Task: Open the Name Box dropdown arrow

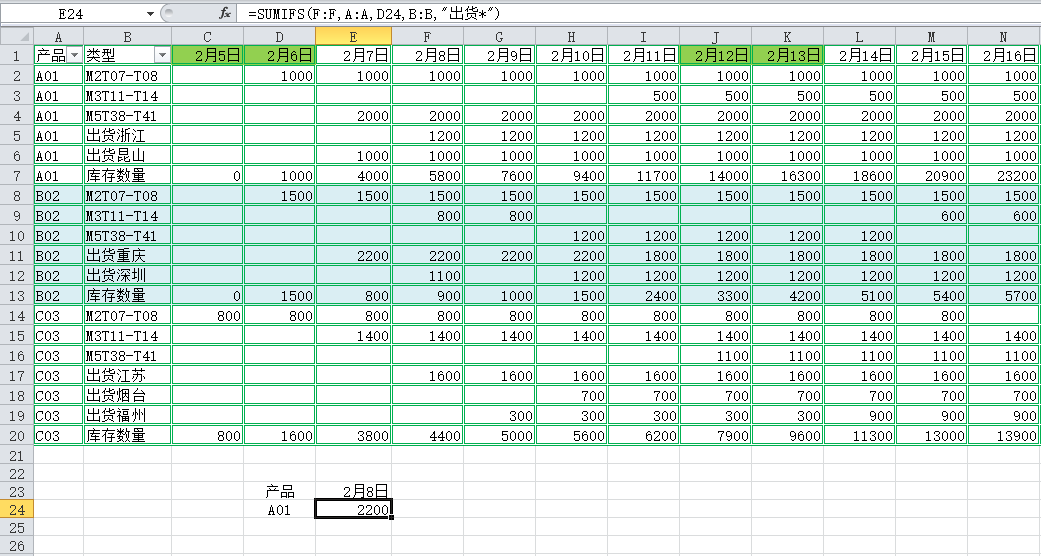Action: pyautogui.click(x=150, y=13)
